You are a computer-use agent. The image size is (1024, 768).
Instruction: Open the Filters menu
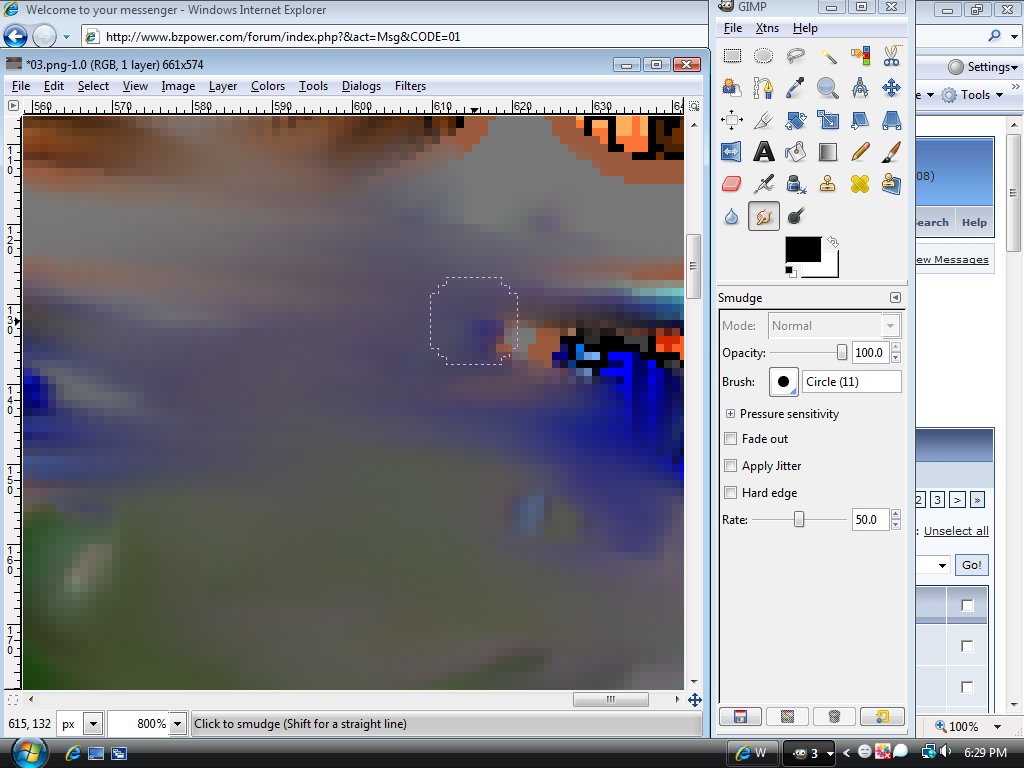tap(410, 86)
